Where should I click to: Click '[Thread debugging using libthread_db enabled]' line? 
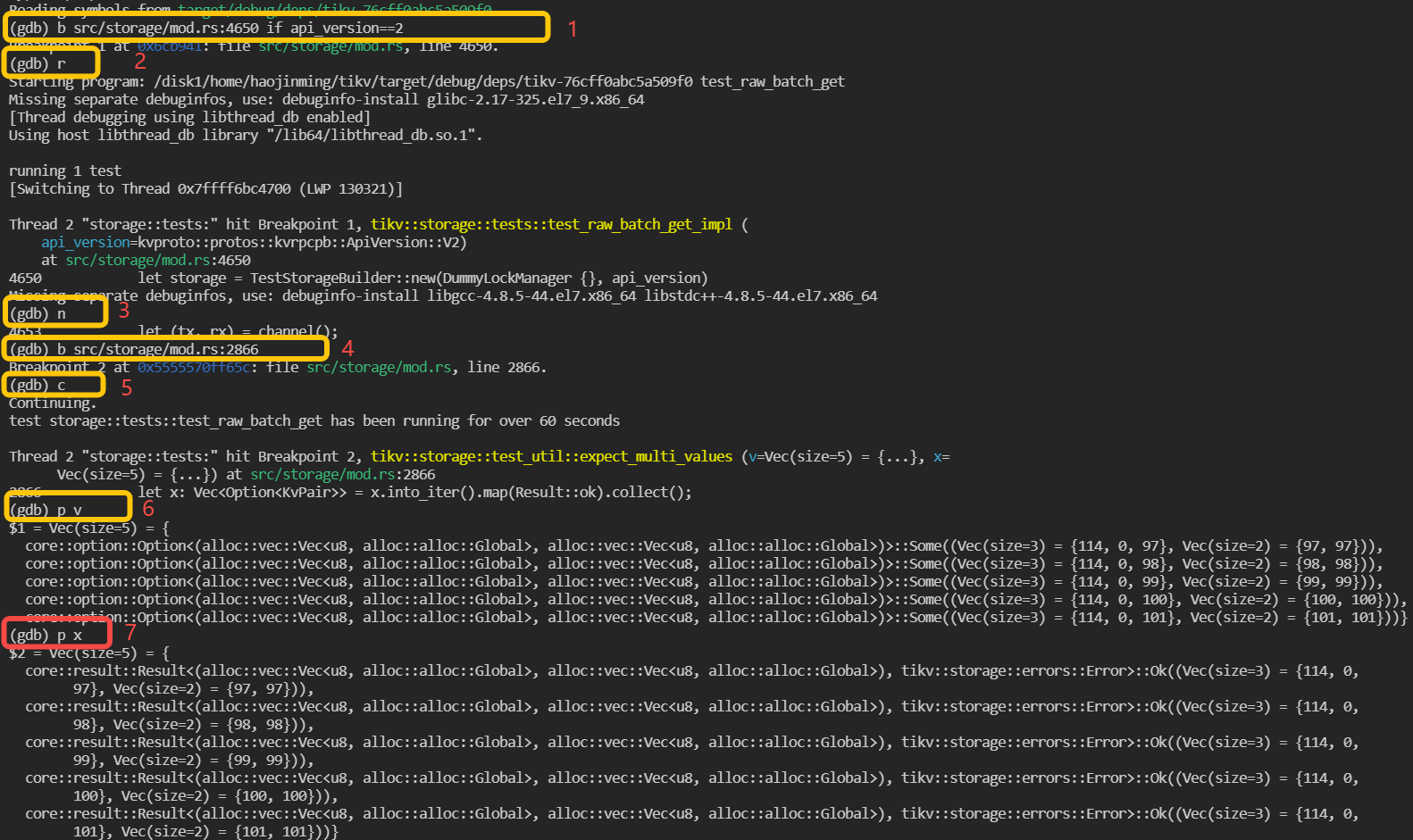(x=189, y=117)
